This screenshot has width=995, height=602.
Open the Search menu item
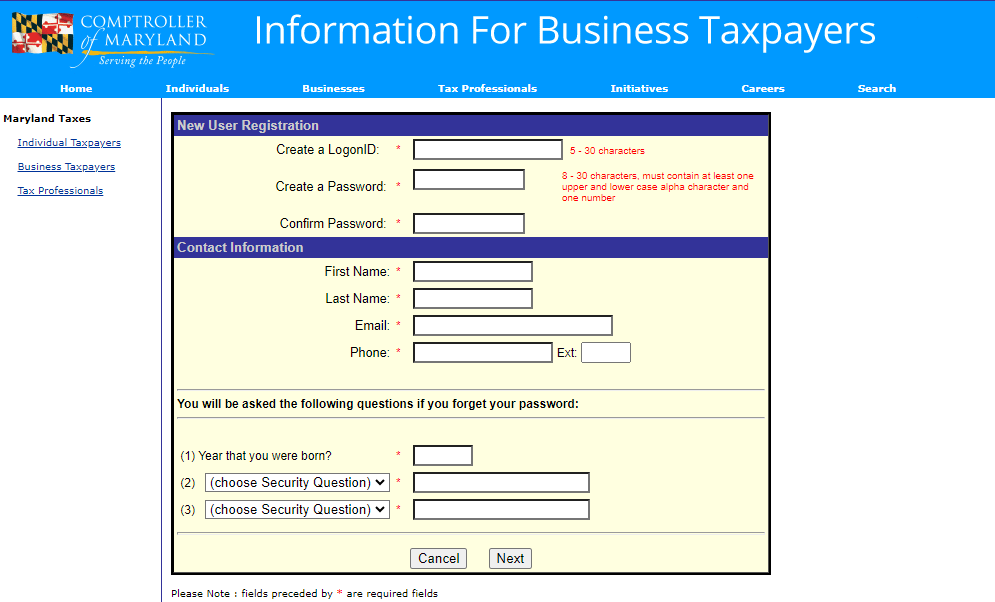point(877,88)
